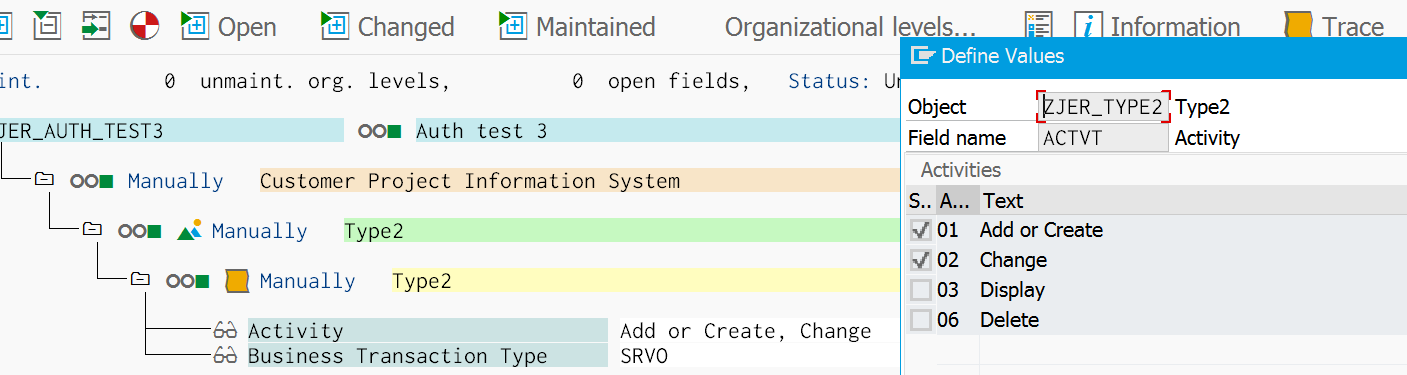The image size is (1407, 375).
Task: Click the red-white circle toolbar icon
Action: [x=145, y=26]
